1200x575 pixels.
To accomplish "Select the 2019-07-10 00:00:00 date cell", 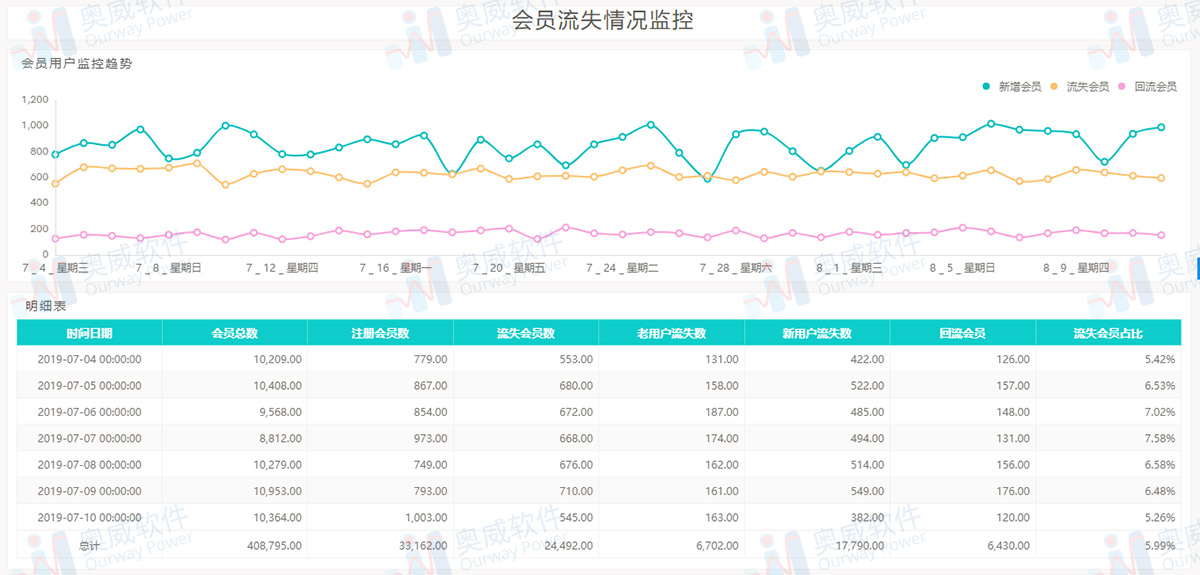I will pyautogui.click(x=89, y=517).
